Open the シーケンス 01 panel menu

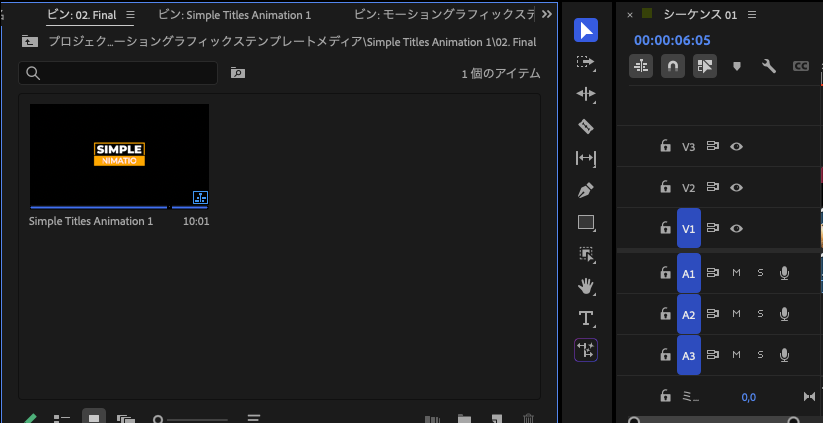(752, 15)
